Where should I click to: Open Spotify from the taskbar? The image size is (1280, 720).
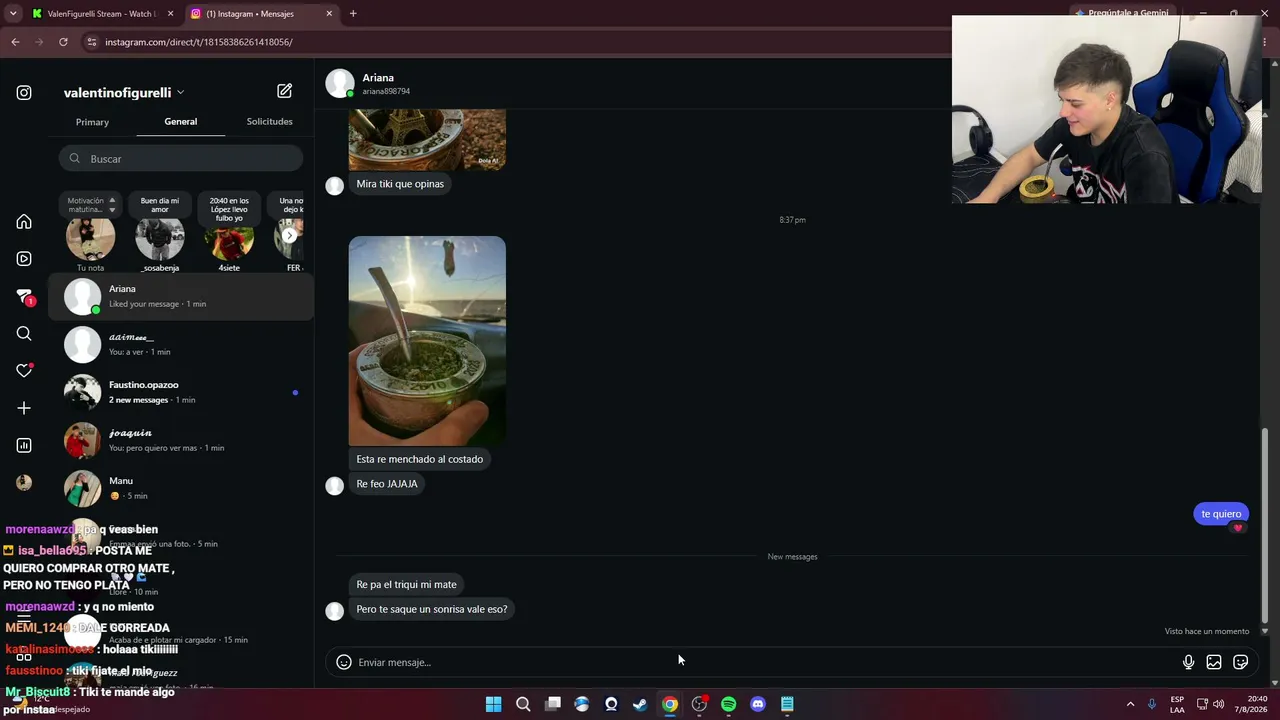point(729,704)
